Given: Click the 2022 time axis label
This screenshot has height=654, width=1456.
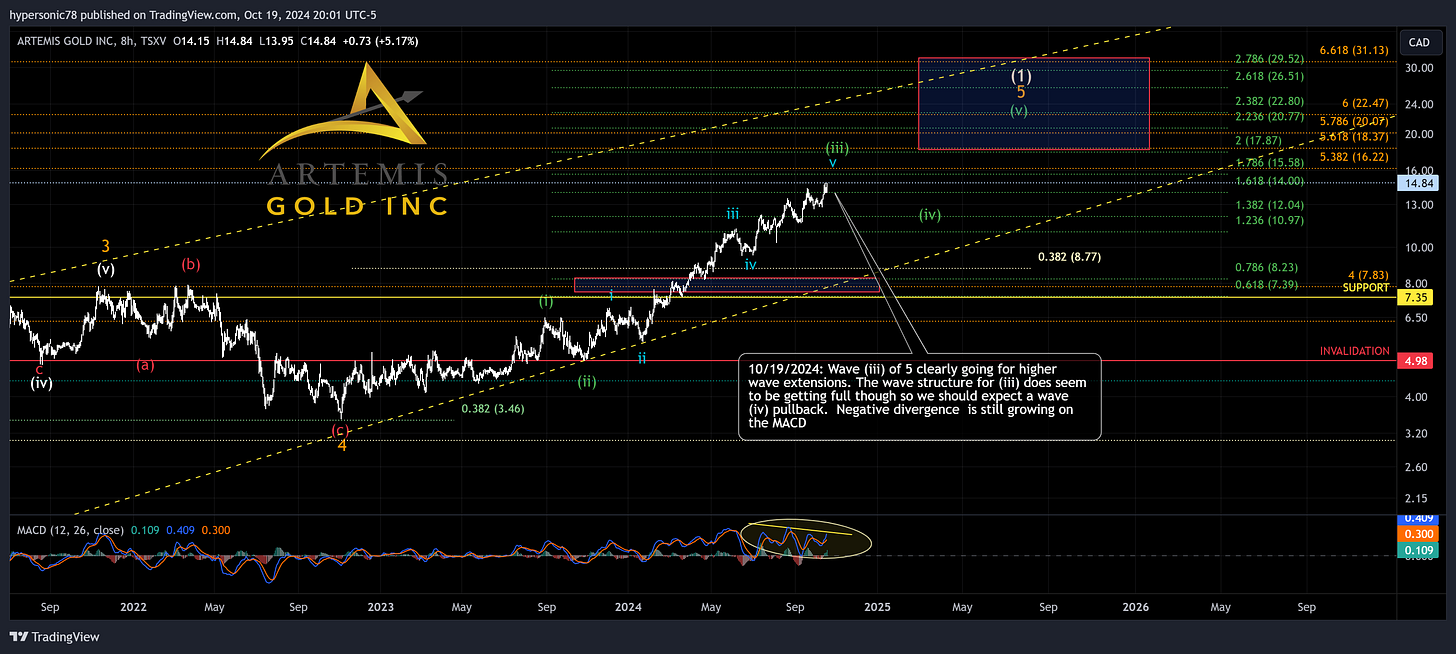Looking at the screenshot, I should tap(133, 606).
